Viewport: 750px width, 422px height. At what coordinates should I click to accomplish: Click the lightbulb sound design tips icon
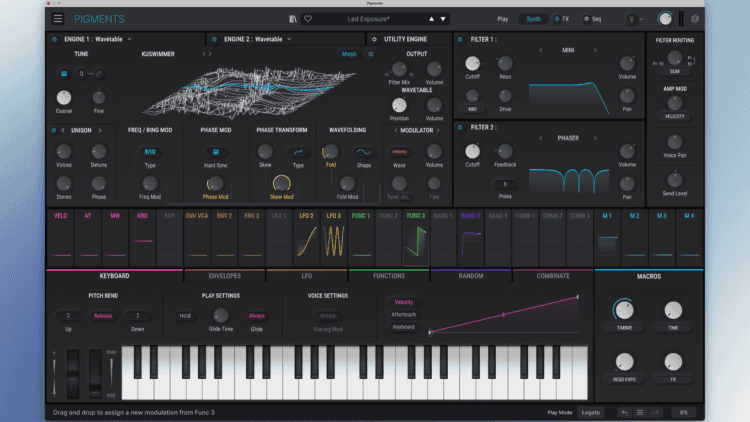(x=631, y=19)
